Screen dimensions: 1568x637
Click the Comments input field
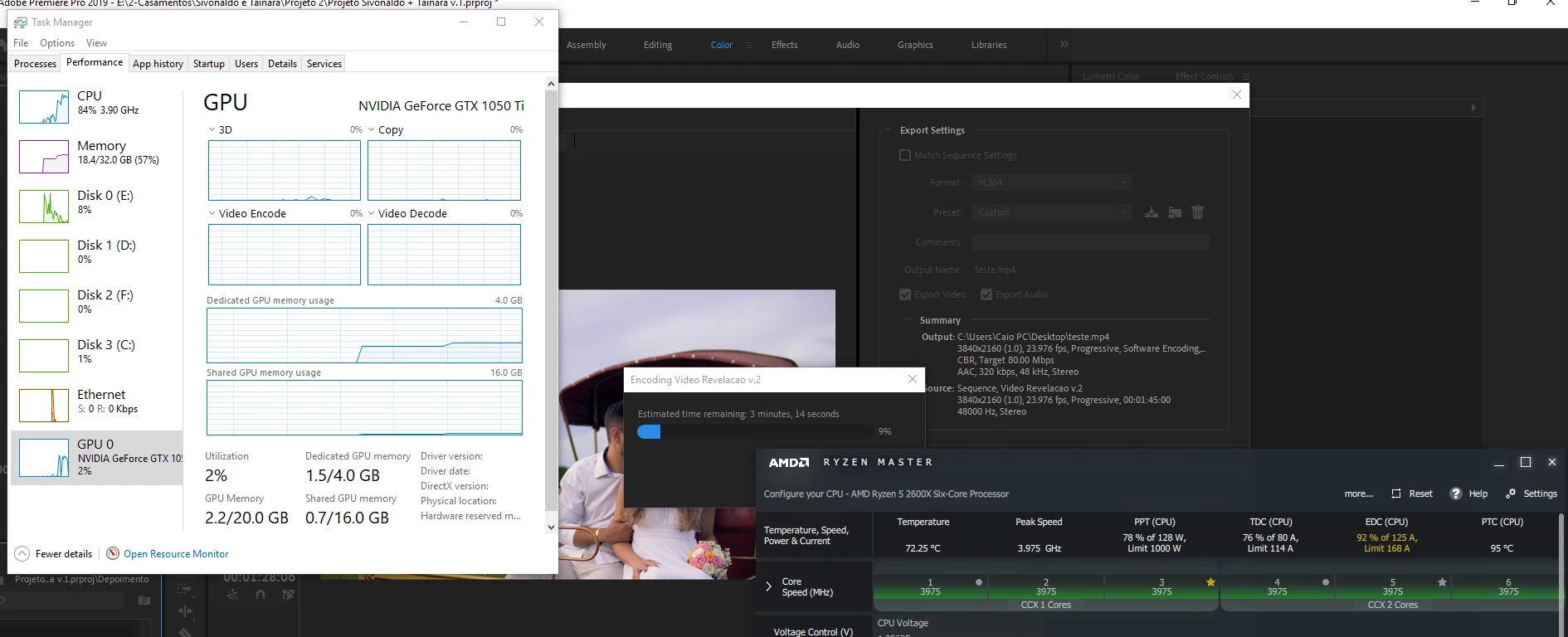[1091, 242]
